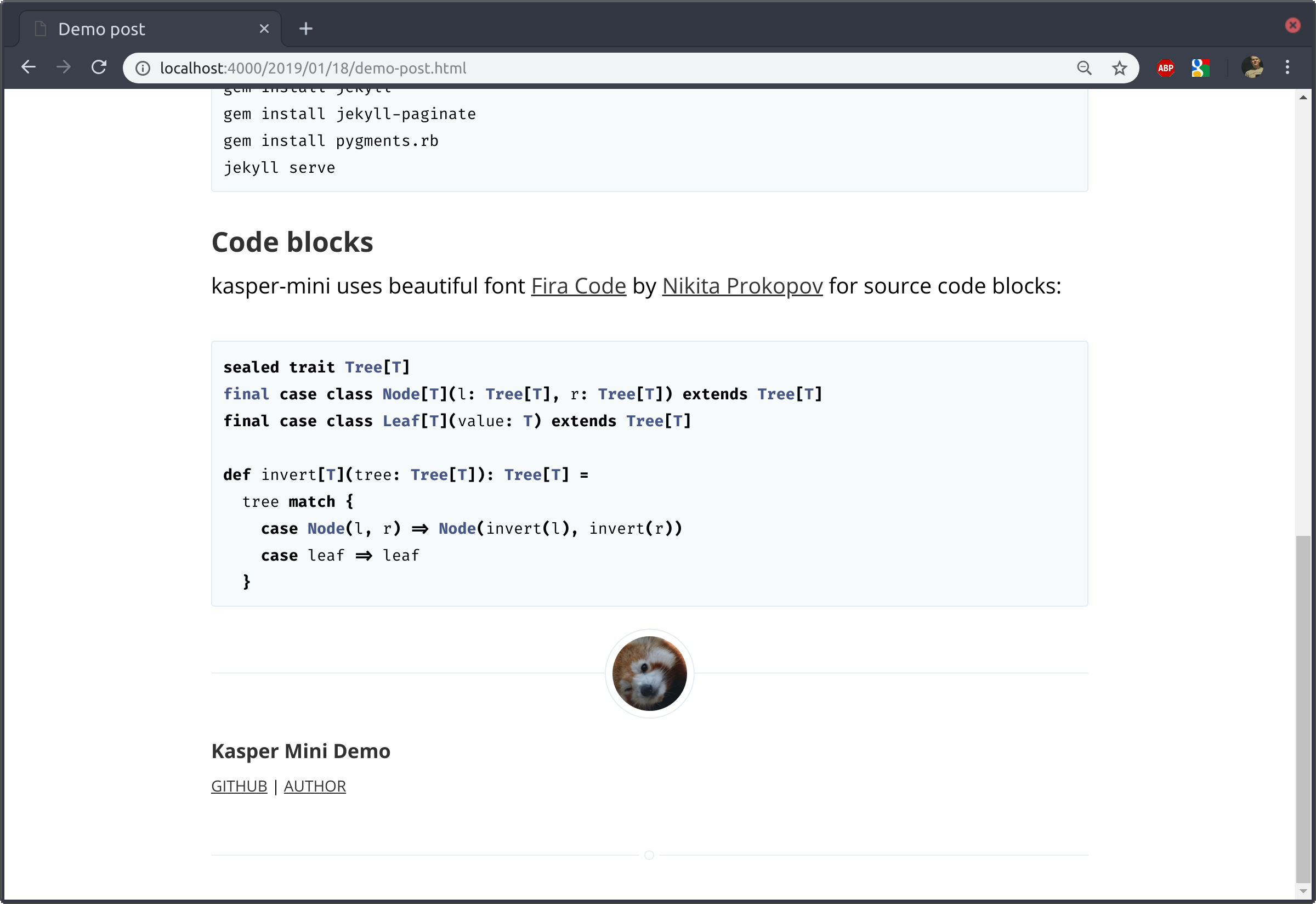
Task: Click the Google extension icon
Action: [x=1200, y=69]
